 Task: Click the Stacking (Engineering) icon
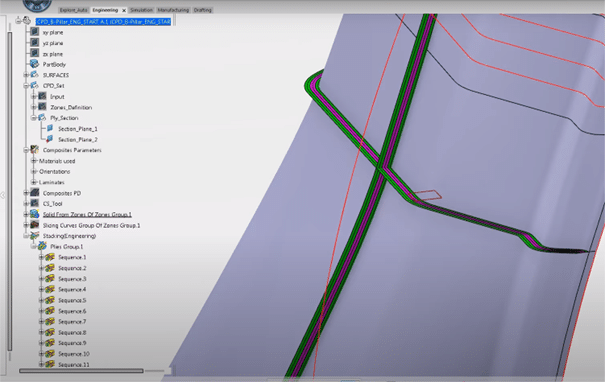[x=35, y=235]
